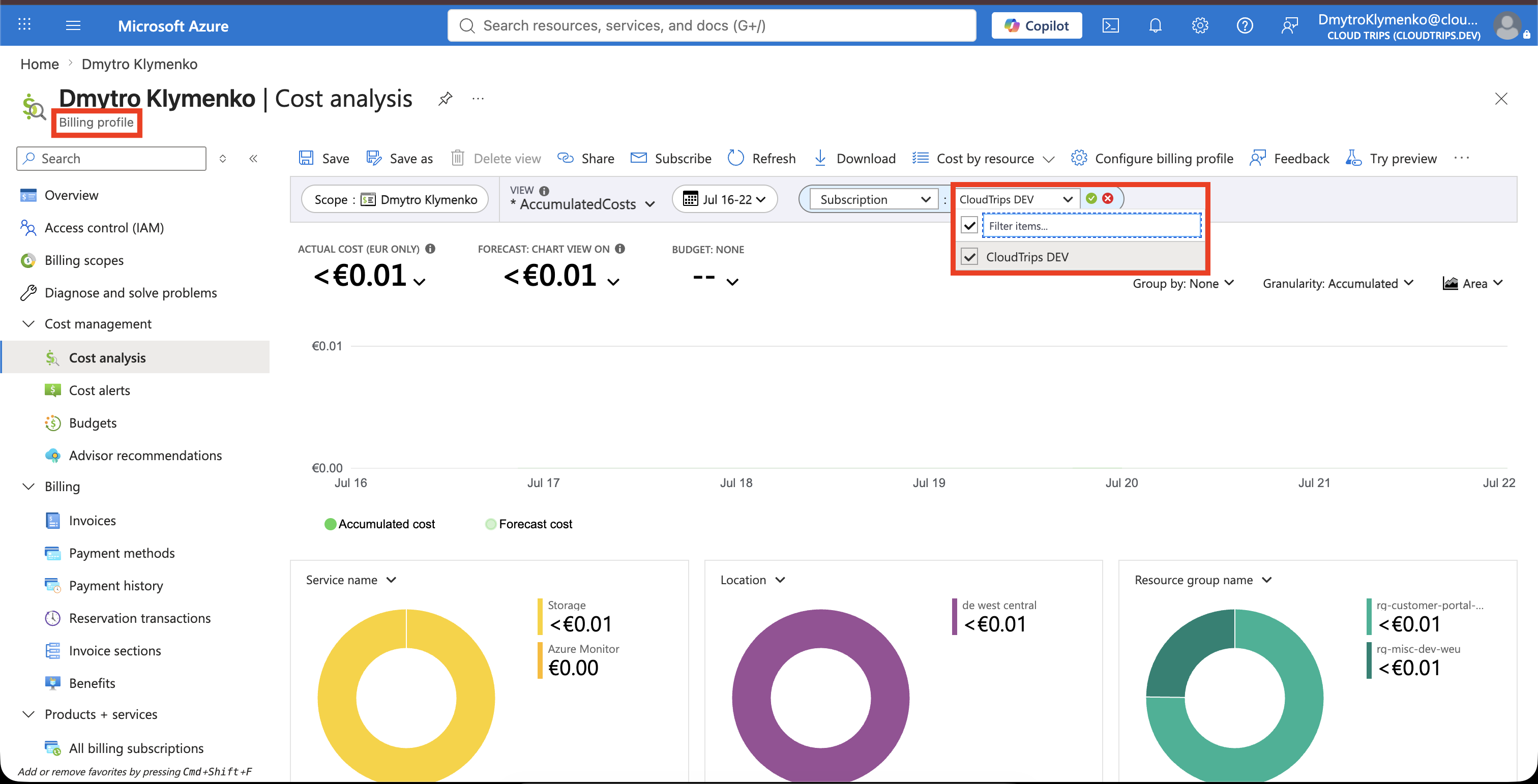Collapse the sidebar with double chevron

(253, 158)
